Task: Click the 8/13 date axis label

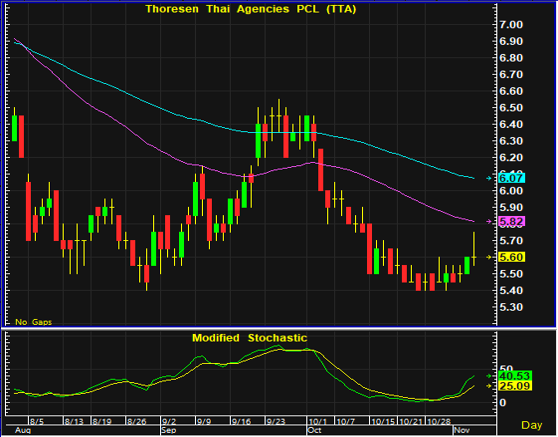Action: point(74,422)
